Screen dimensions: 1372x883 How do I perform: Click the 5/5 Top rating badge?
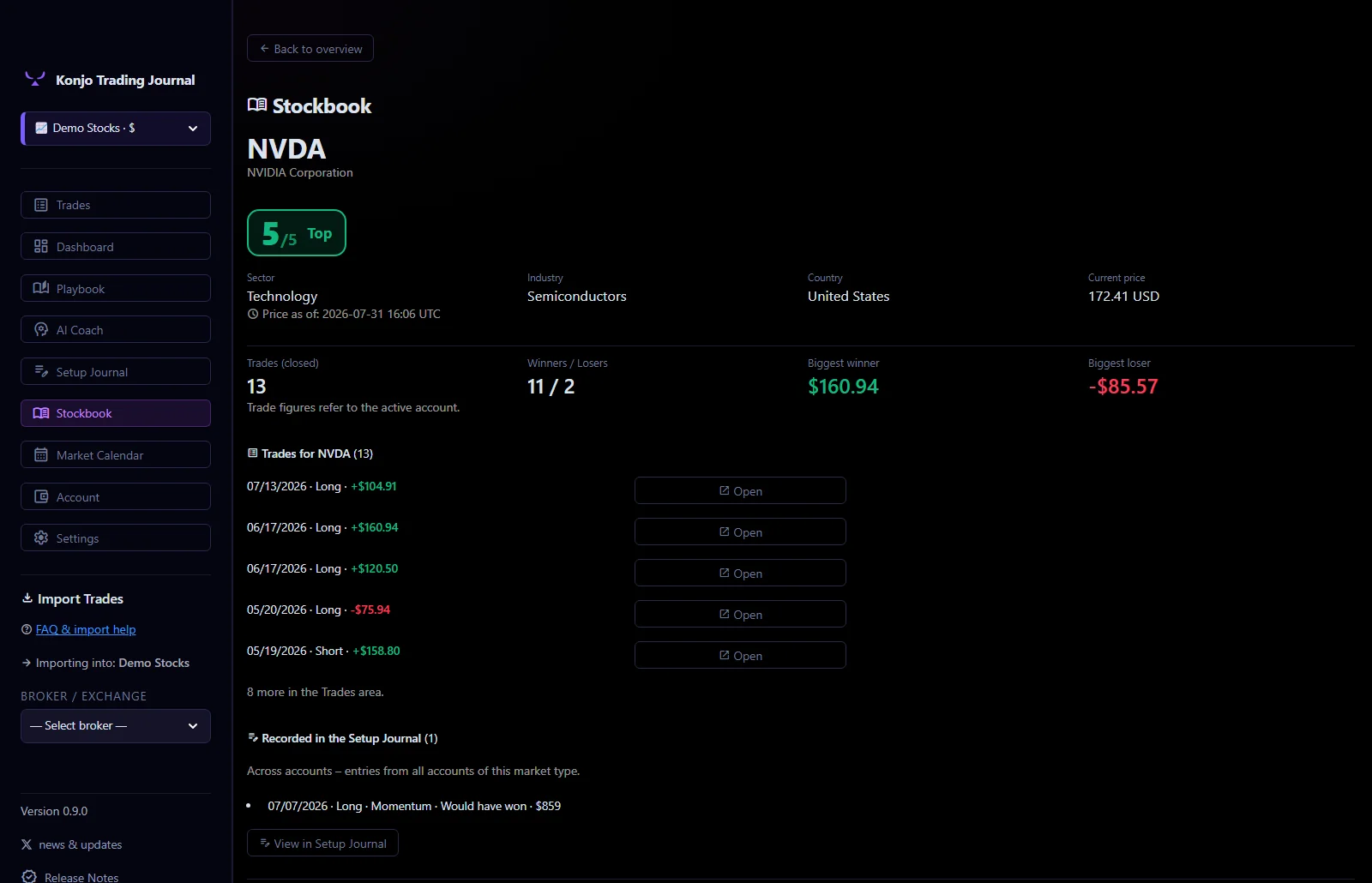click(x=297, y=233)
